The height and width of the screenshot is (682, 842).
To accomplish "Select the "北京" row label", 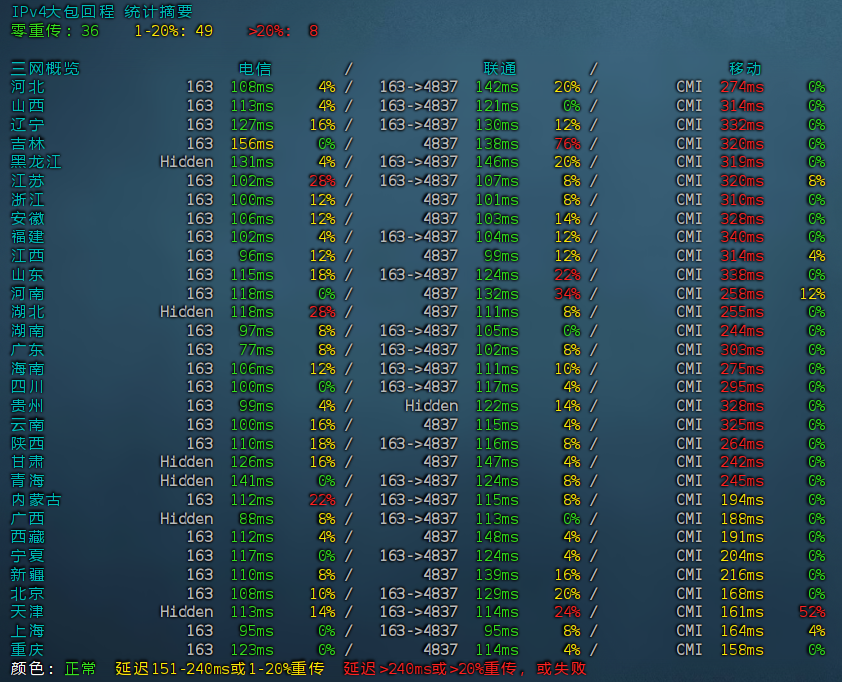I will (28, 593).
